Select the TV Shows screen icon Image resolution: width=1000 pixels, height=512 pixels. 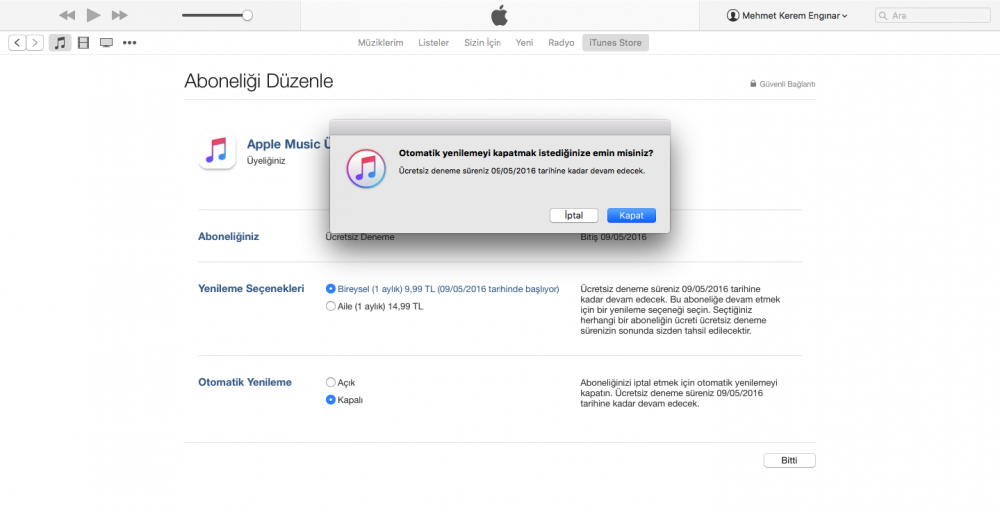tap(107, 43)
